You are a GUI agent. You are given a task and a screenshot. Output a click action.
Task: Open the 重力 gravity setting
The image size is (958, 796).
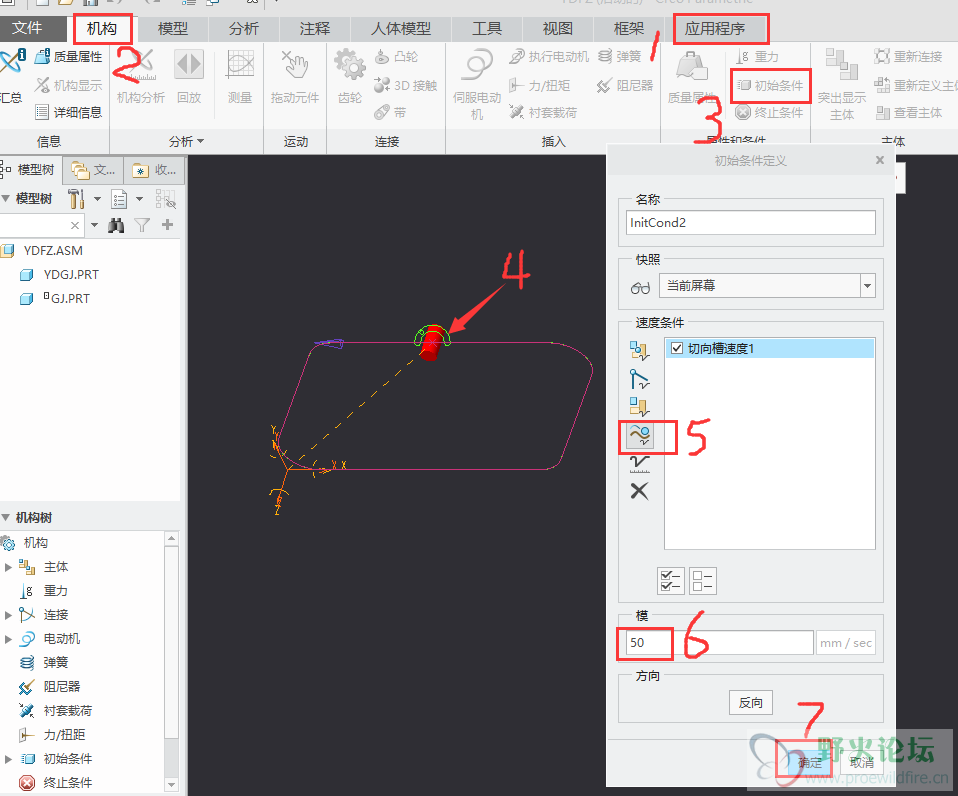pyautogui.click(x=757, y=57)
